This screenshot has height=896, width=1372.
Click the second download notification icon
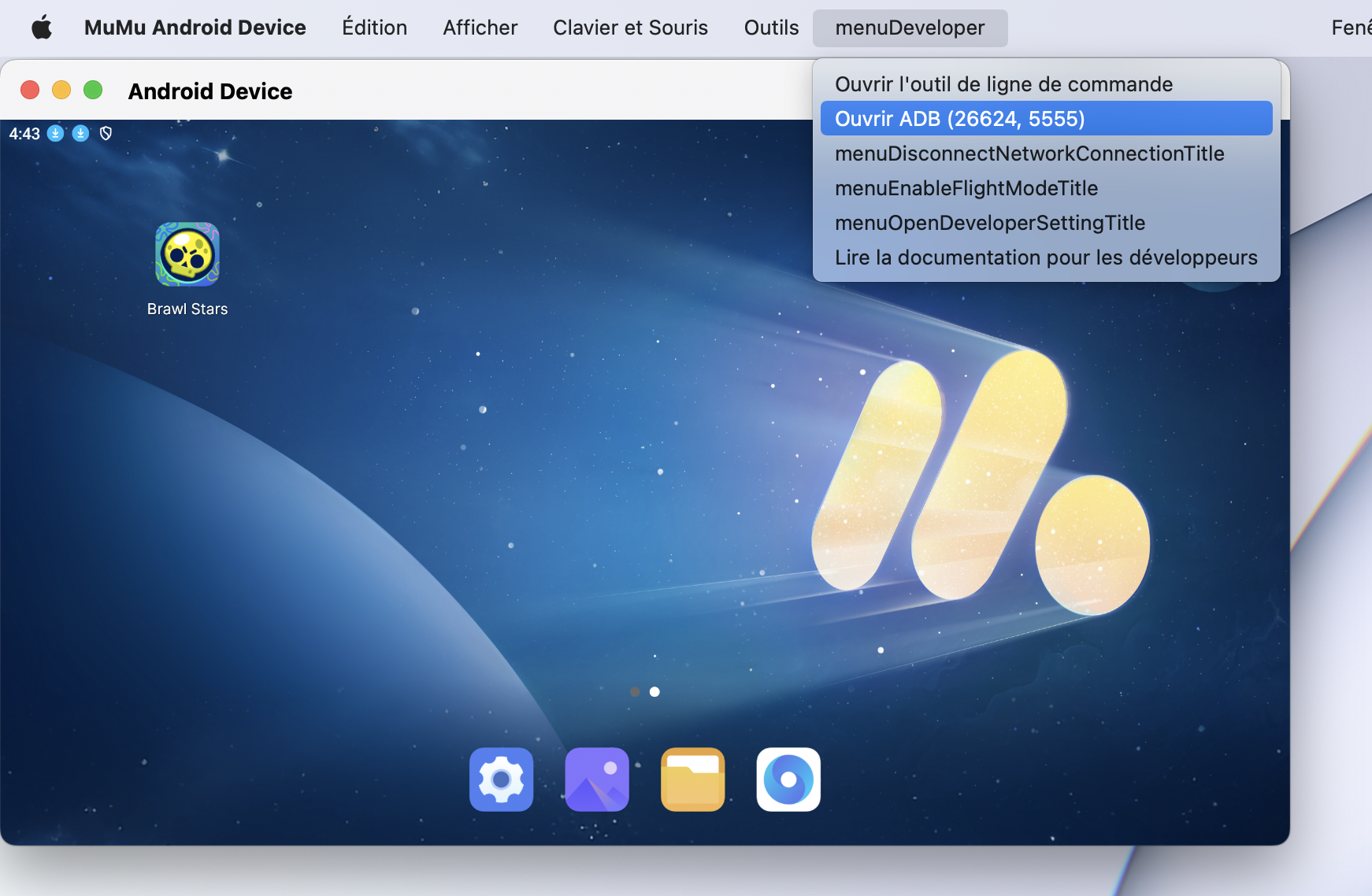coord(80,134)
